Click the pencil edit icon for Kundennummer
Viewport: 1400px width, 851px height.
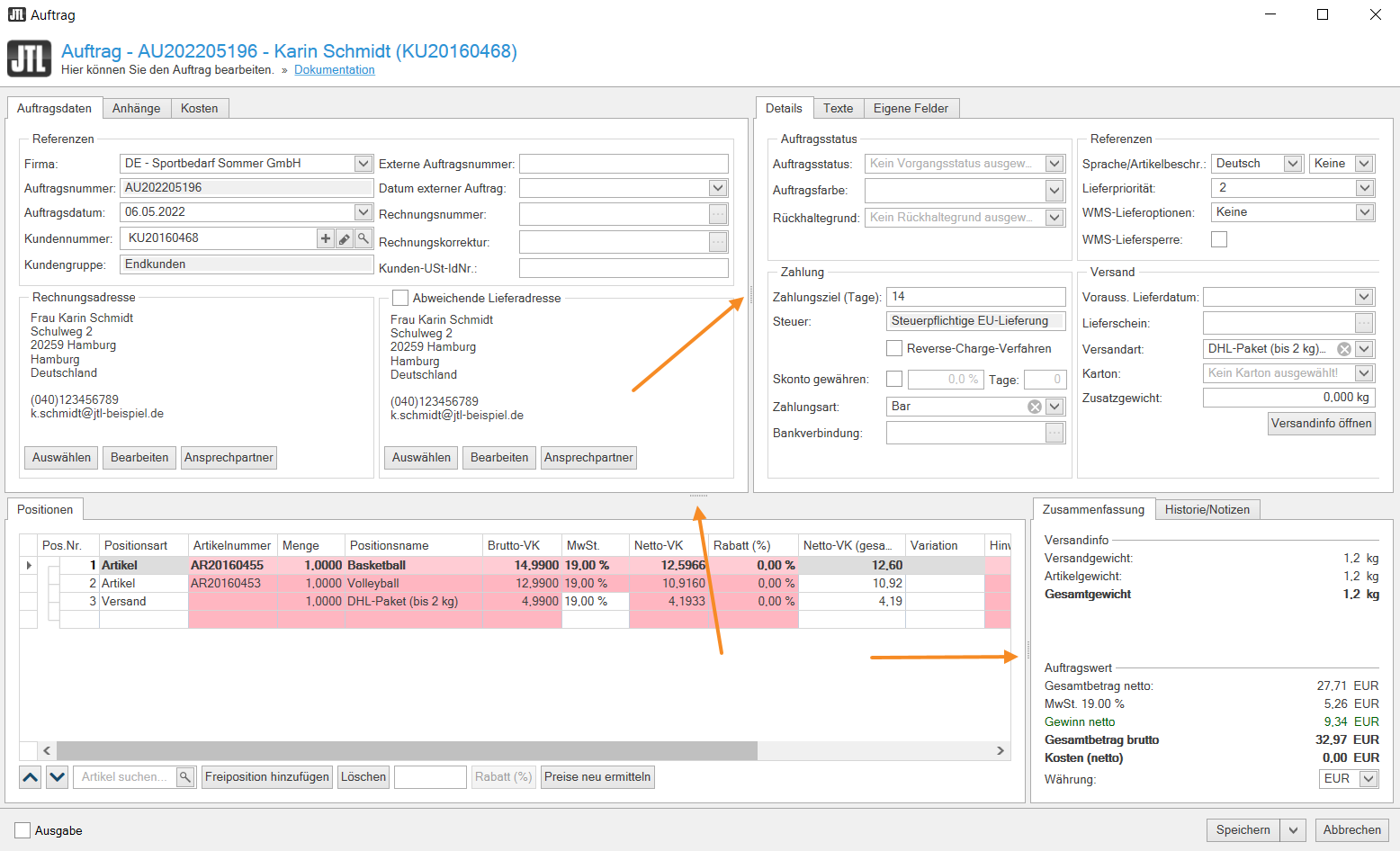pos(345,238)
